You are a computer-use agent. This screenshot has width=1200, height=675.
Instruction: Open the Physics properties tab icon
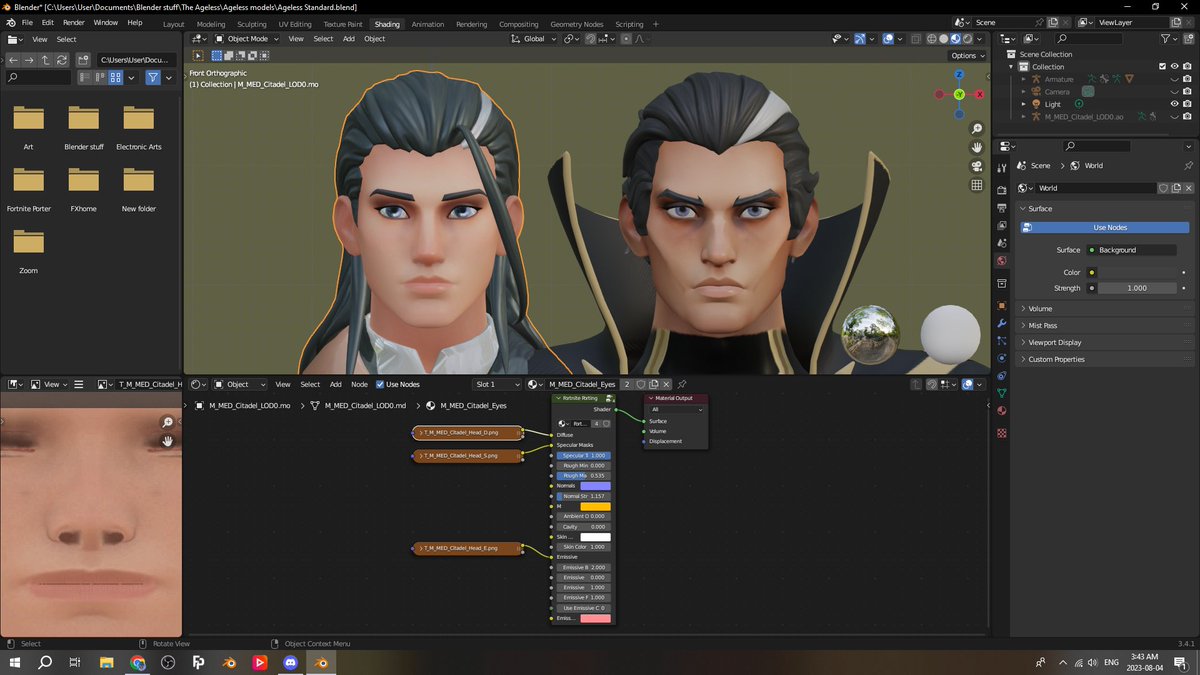pyautogui.click(x=1001, y=357)
